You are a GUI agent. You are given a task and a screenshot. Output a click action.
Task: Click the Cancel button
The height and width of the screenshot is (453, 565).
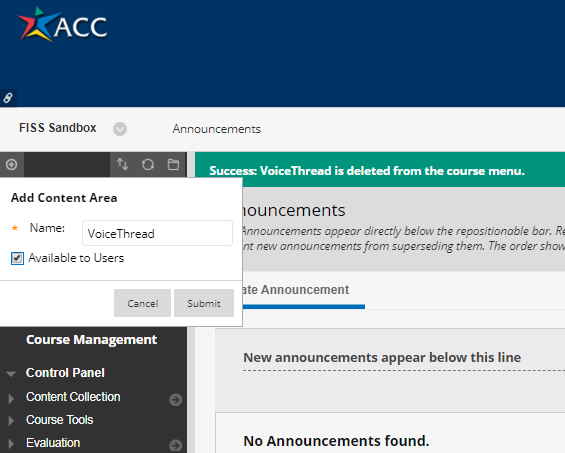pyautogui.click(x=142, y=303)
